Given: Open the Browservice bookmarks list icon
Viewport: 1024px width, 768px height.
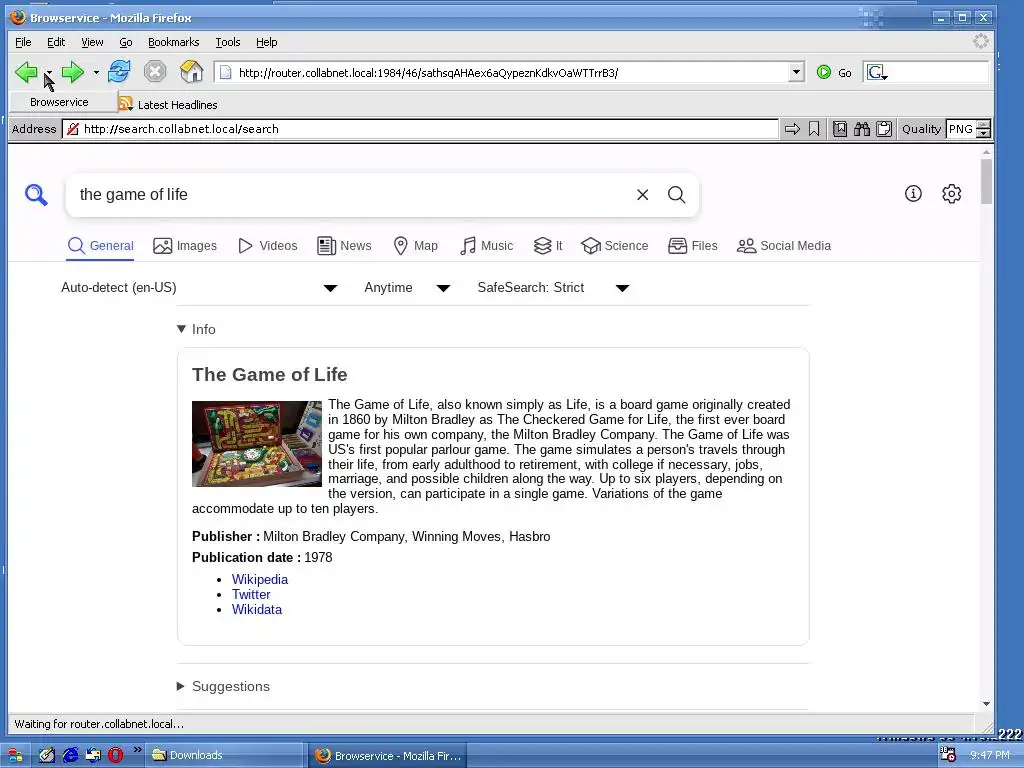Looking at the screenshot, I should [840, 129].
